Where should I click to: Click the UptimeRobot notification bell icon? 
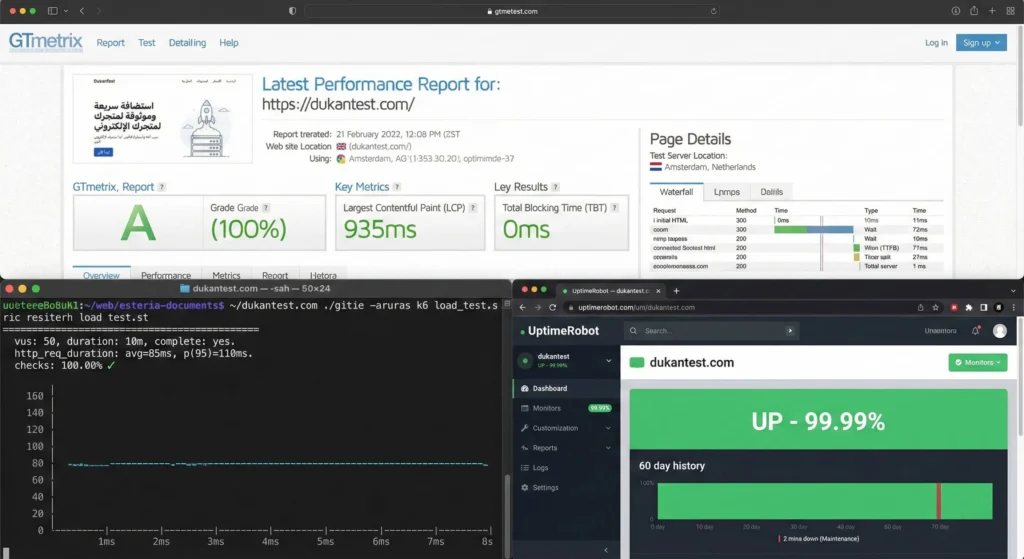click(976, 331)
